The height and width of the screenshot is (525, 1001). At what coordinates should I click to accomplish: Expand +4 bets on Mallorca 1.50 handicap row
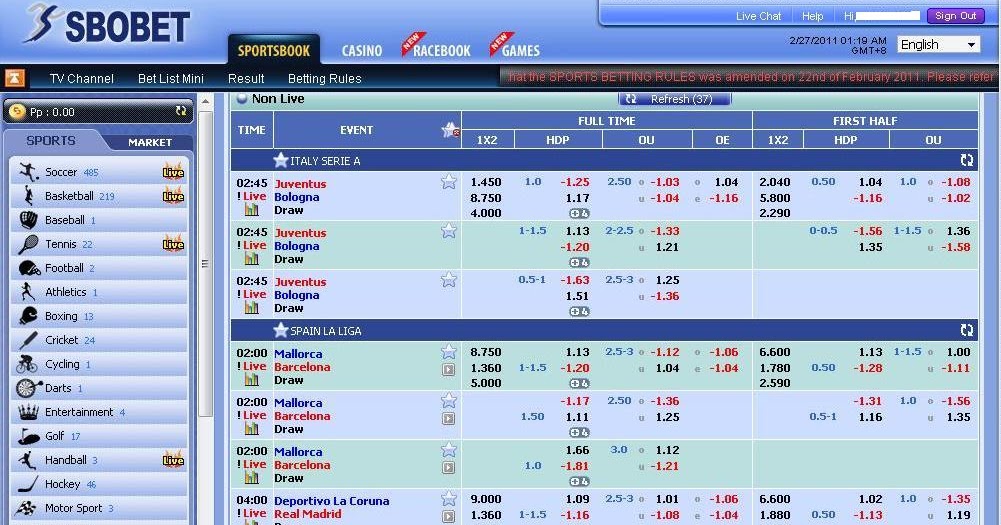coord(579,432)
